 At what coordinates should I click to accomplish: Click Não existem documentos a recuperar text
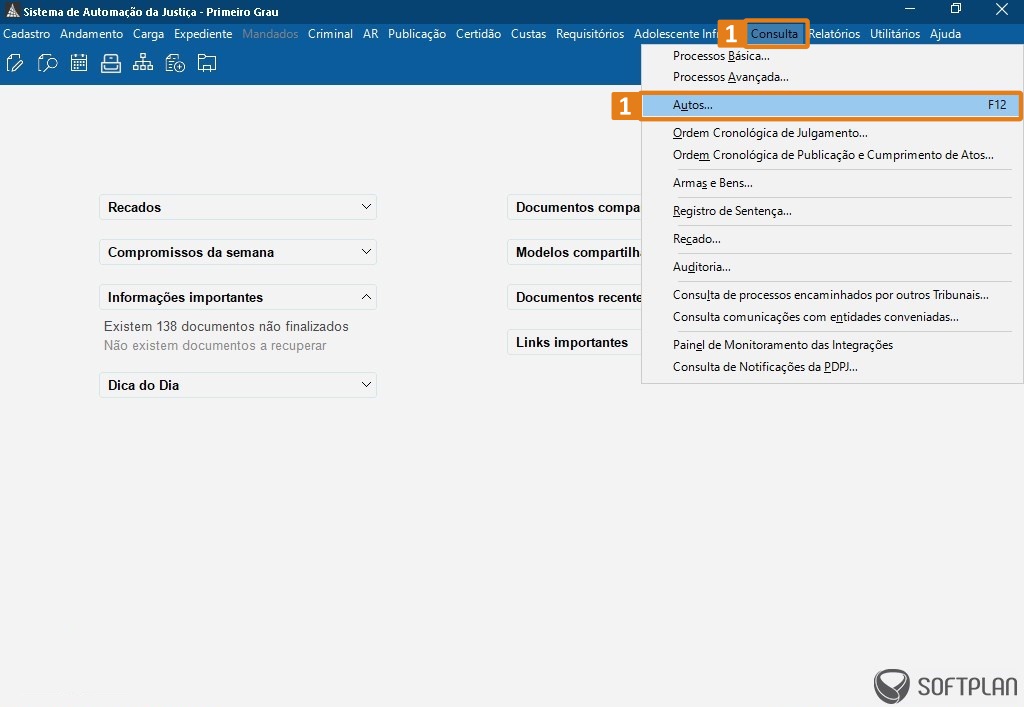point(215,345)
